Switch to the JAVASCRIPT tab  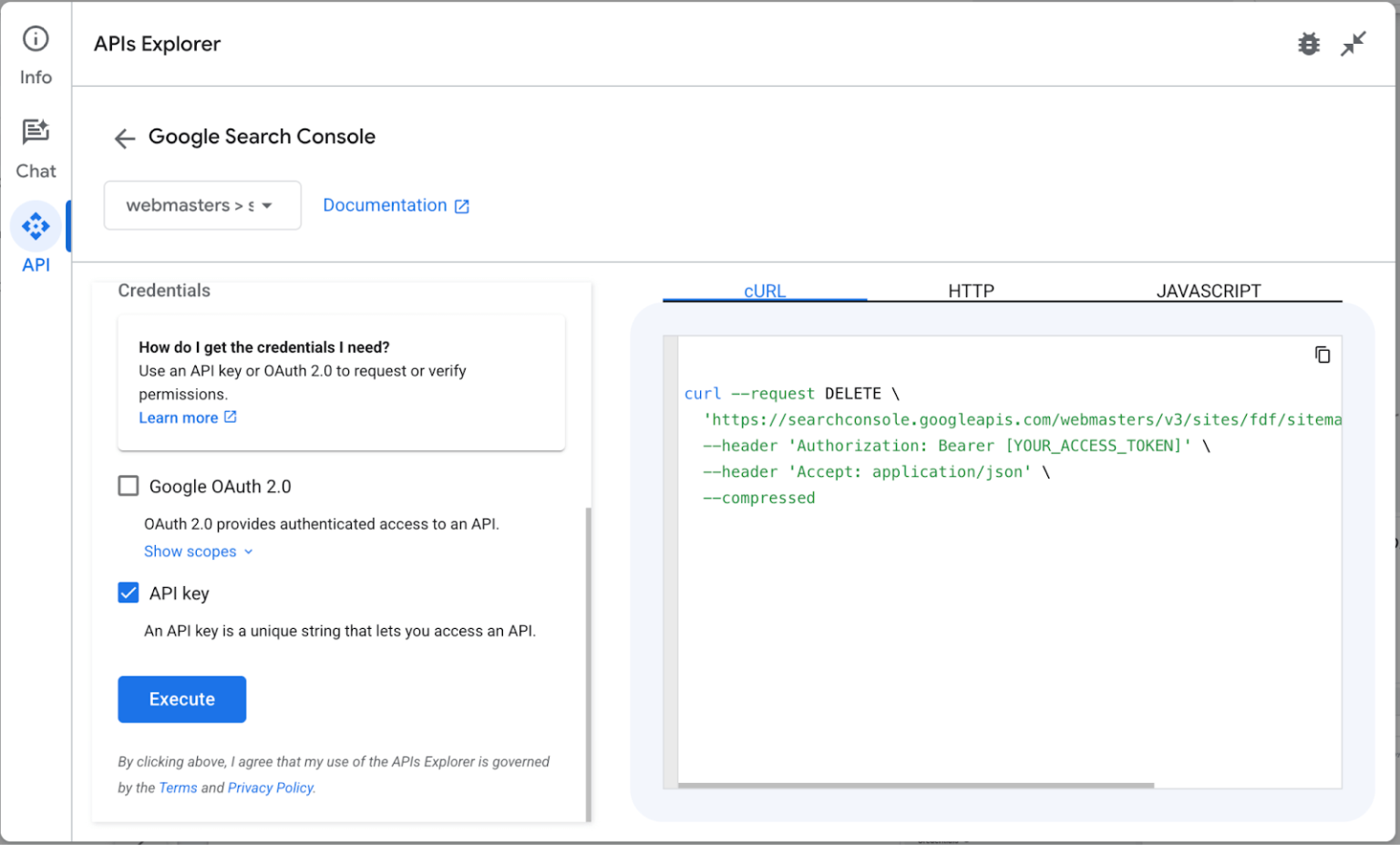[1209, 290]
